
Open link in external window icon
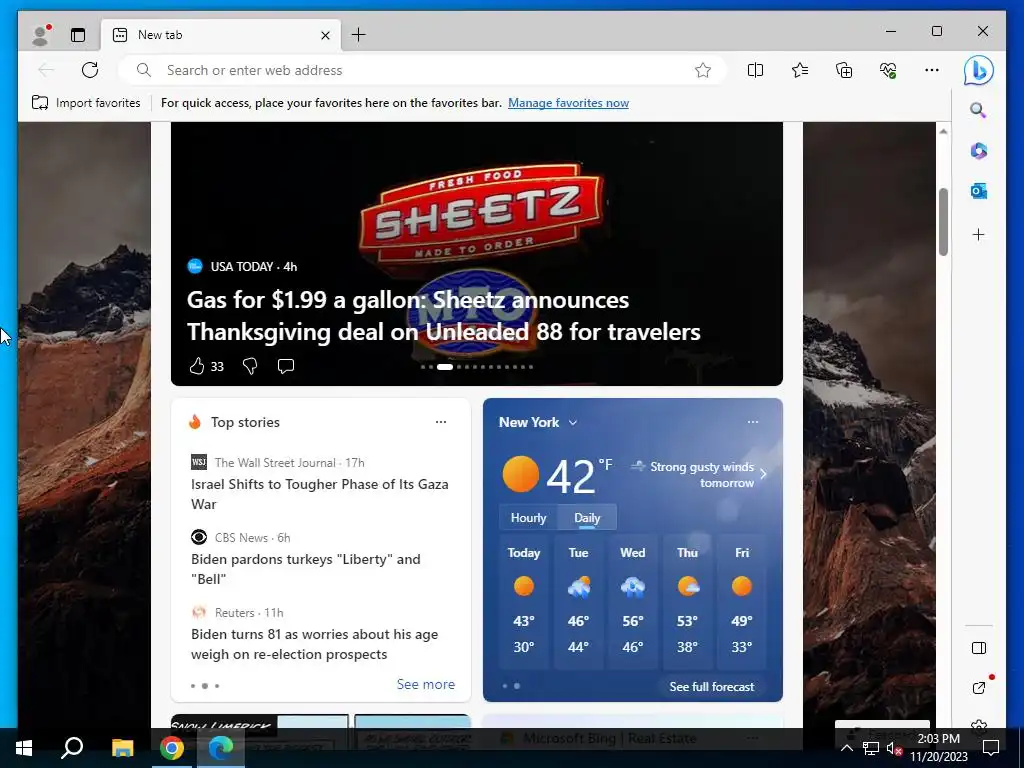click(x=979, y=687)
